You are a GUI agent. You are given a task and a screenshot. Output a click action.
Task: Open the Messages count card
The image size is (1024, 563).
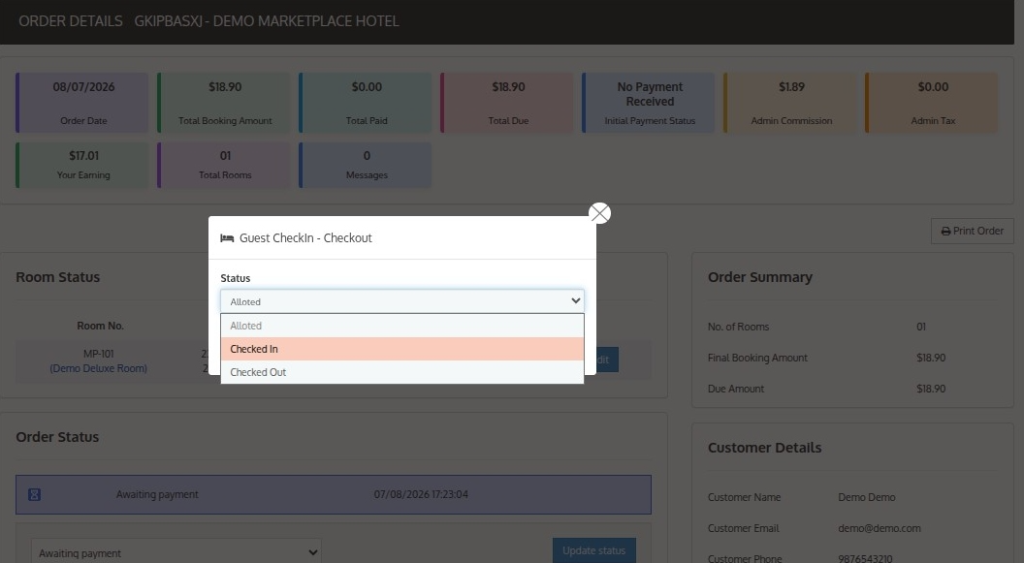(x=366, y=165)
